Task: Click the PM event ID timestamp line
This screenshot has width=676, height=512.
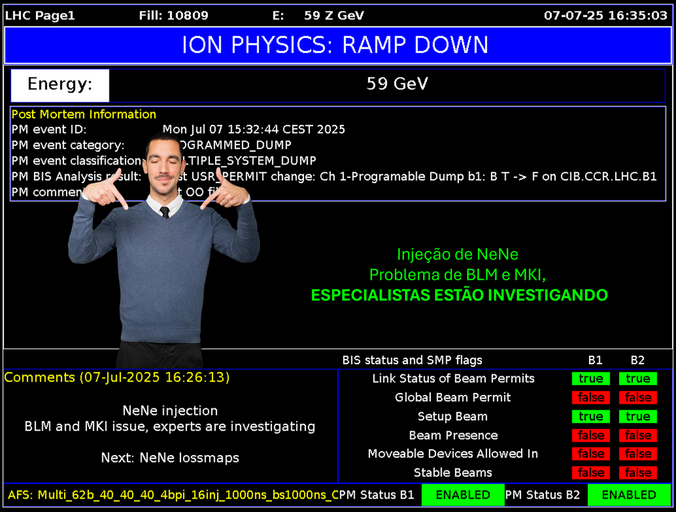Action: click(254, 129)
